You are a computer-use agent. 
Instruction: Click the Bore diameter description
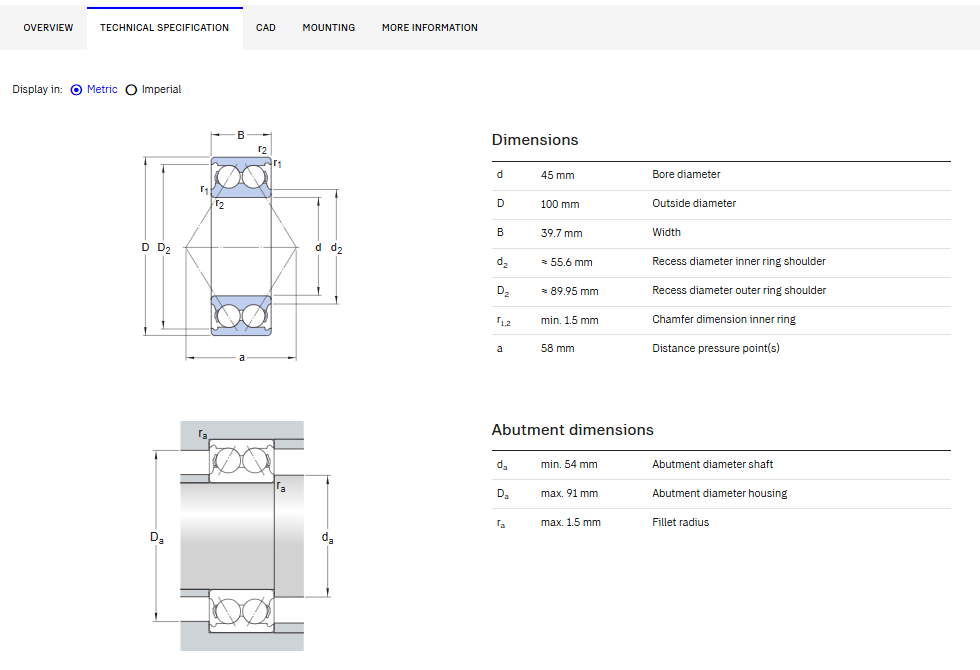(x=686, y=174)
